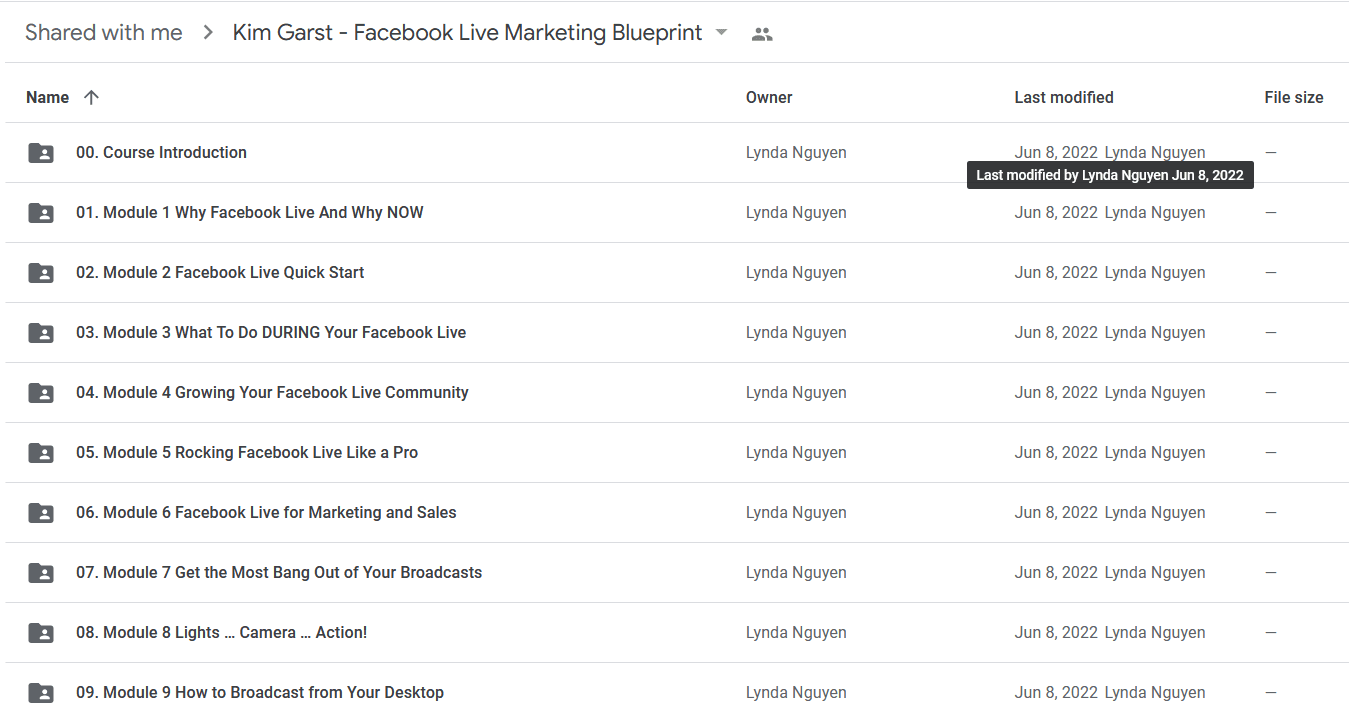Click Jun 8, 2022 date in Module 6 row
This screenshot has height=719, width=1349.
[1056, 512]
